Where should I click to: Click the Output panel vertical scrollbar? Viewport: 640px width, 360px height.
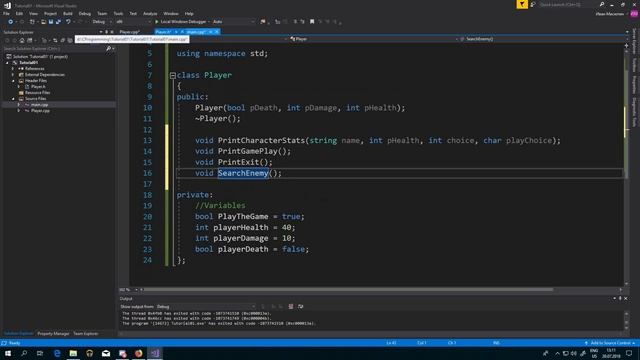click(x=627, y=320)
